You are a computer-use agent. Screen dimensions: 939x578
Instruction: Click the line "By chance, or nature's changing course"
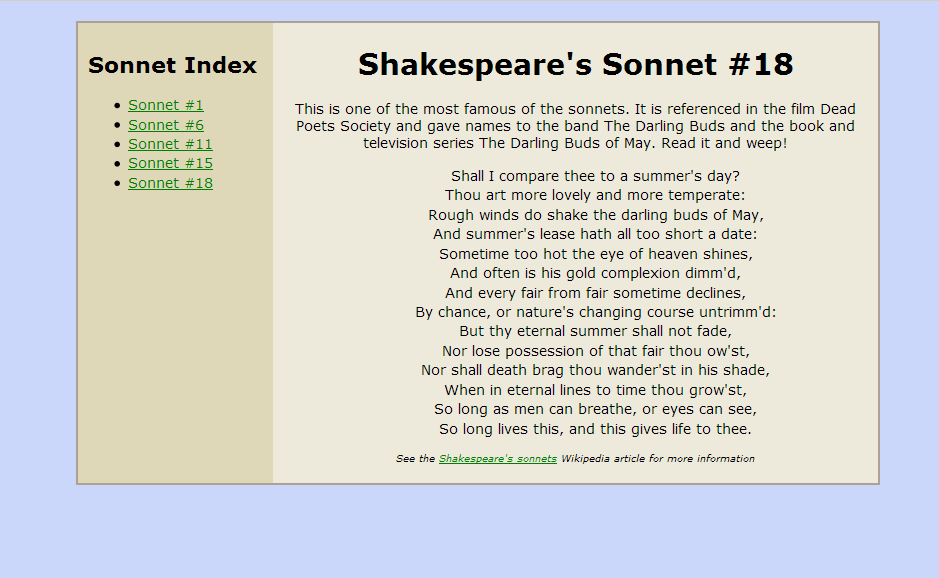[596, 312]
